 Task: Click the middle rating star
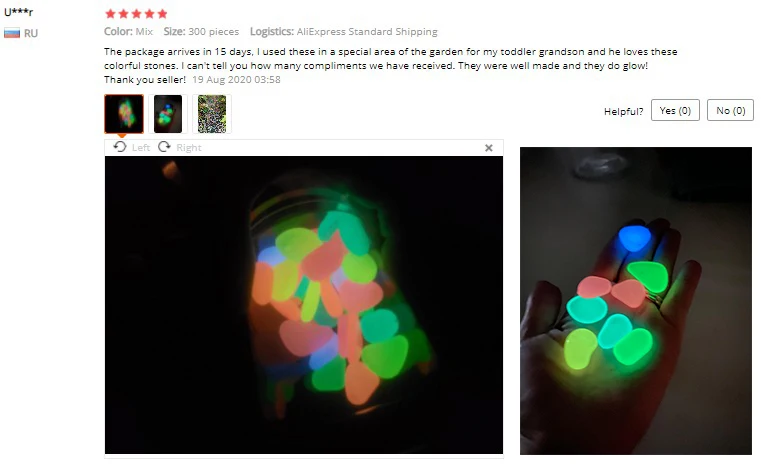pyautogui.click(x=136, y=13)
